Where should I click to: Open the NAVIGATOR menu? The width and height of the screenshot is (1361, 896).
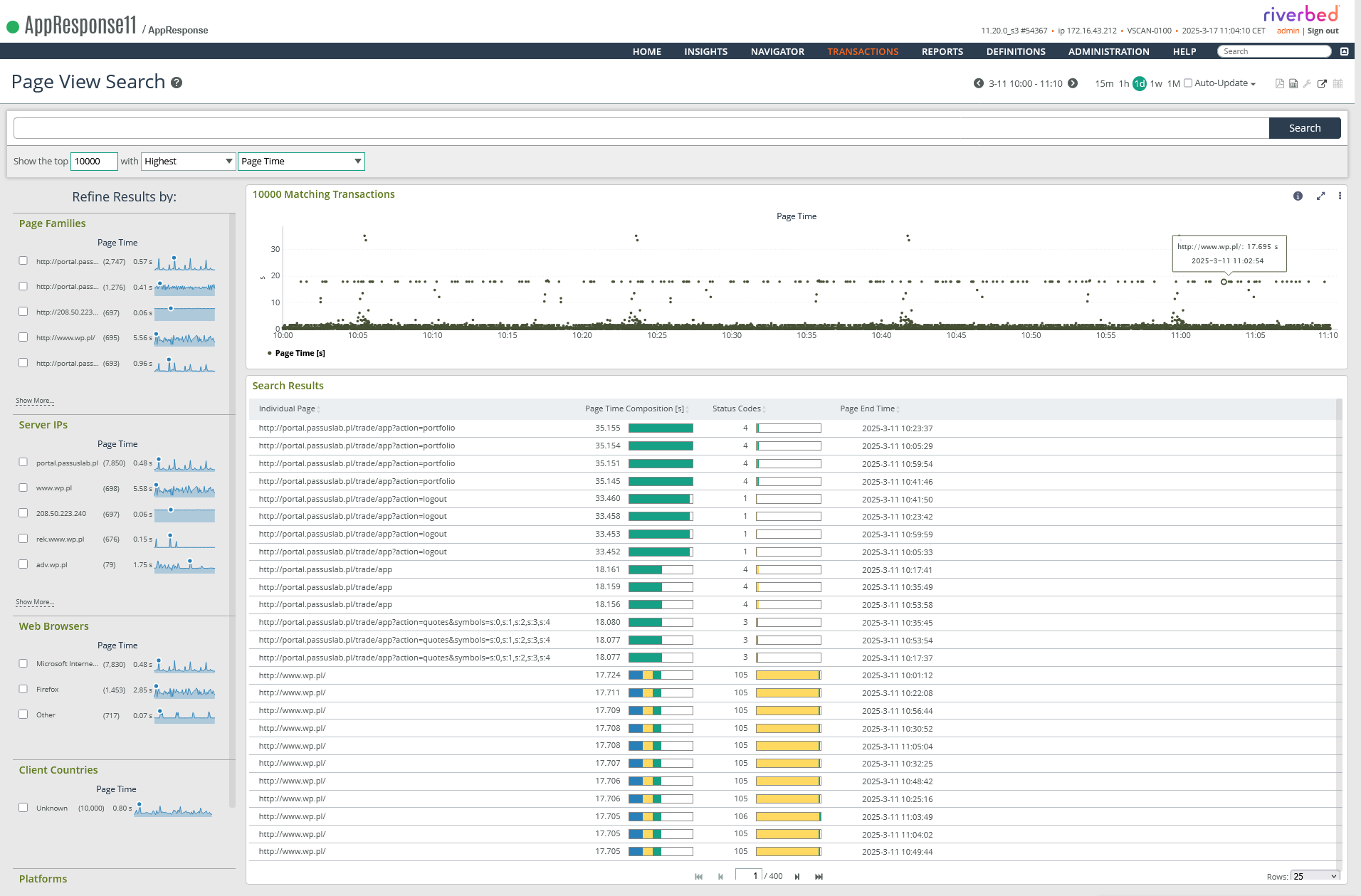point(777,51)
